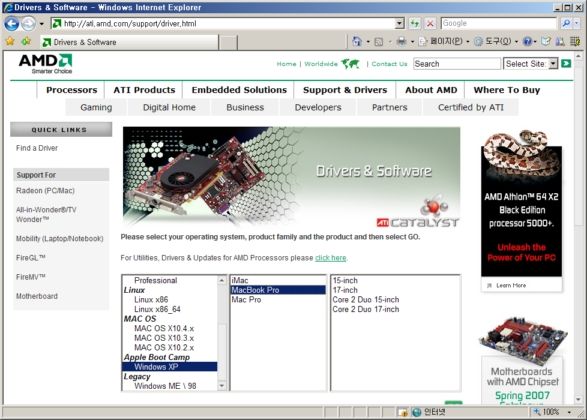Viewport: 587px width, 420px height.
Task: Follow the 'click here' AMD Processors link
Action: [x=331, y=258]
